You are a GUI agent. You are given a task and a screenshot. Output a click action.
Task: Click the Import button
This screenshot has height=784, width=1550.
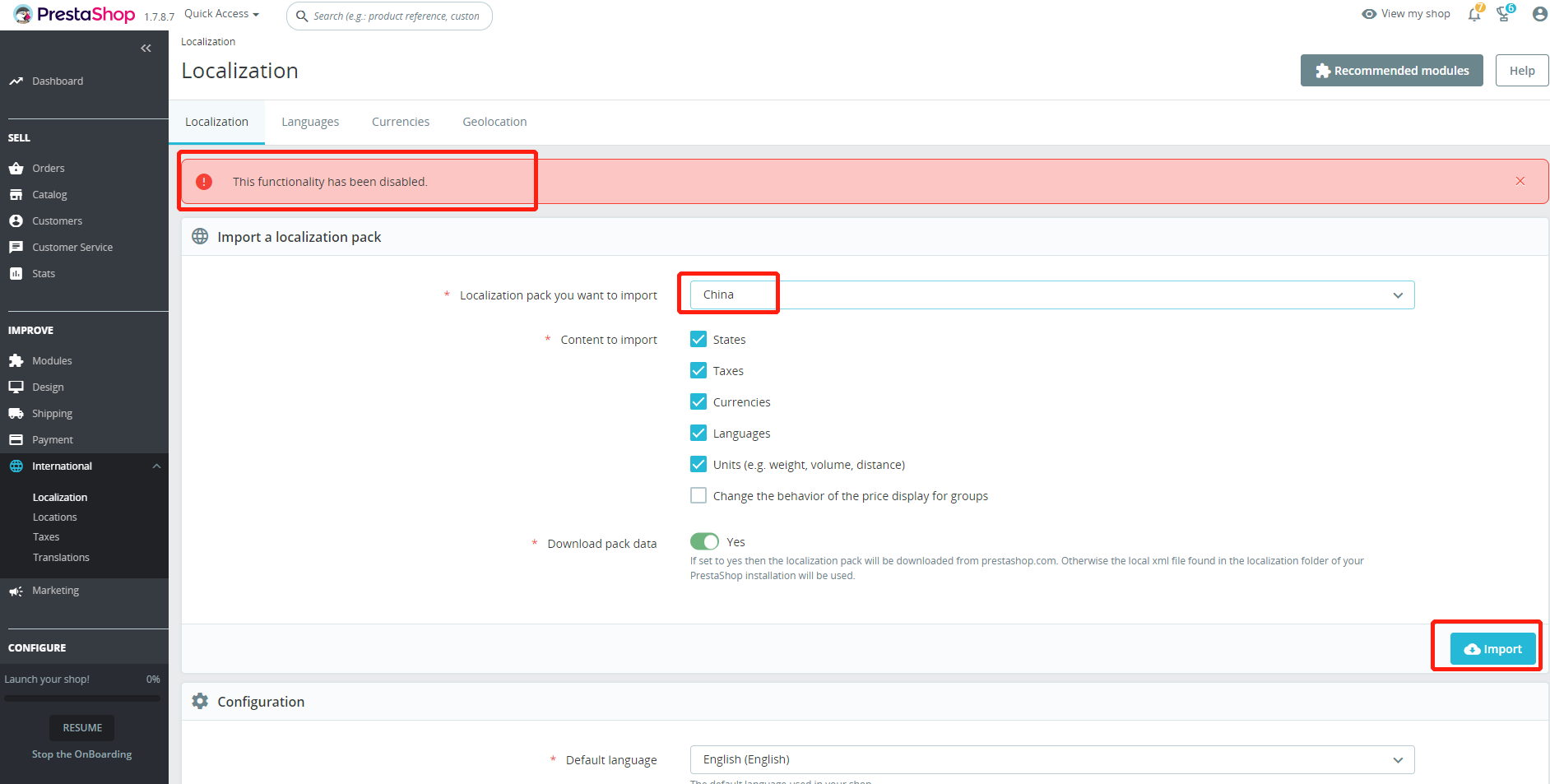point(1492,649)
